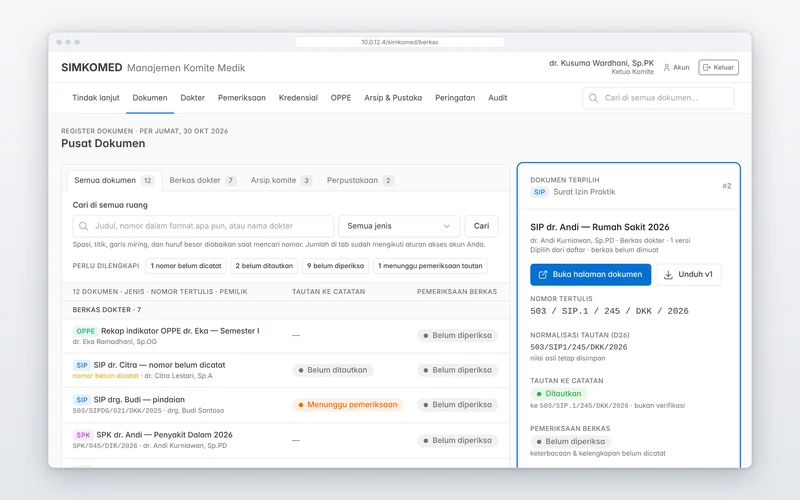Click the 'Tautan ke catatan' column header
Image resolution: width=800 pixels, height=500 pixels.
point(329,292)
